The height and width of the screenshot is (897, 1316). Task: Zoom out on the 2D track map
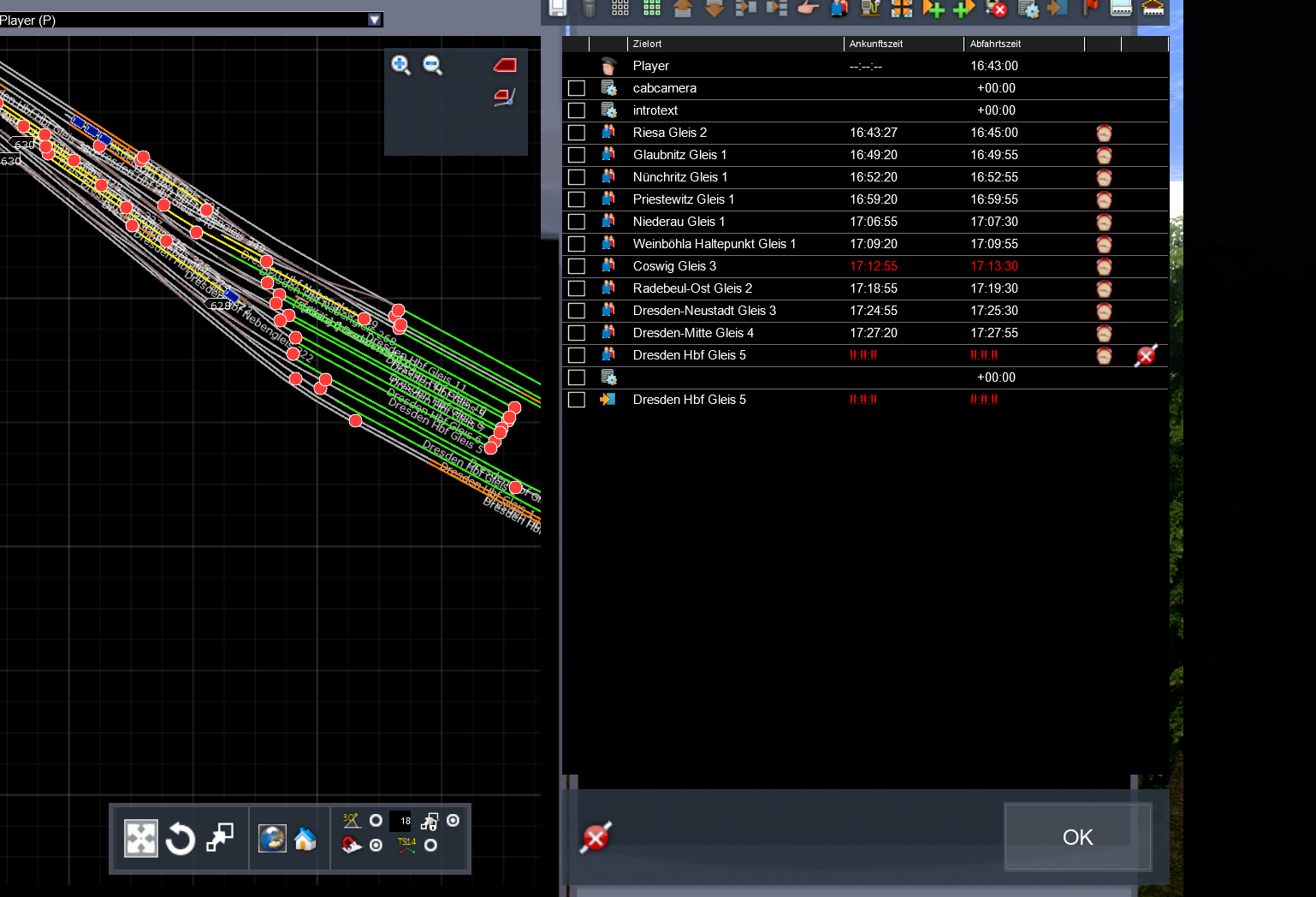point(433,65)
